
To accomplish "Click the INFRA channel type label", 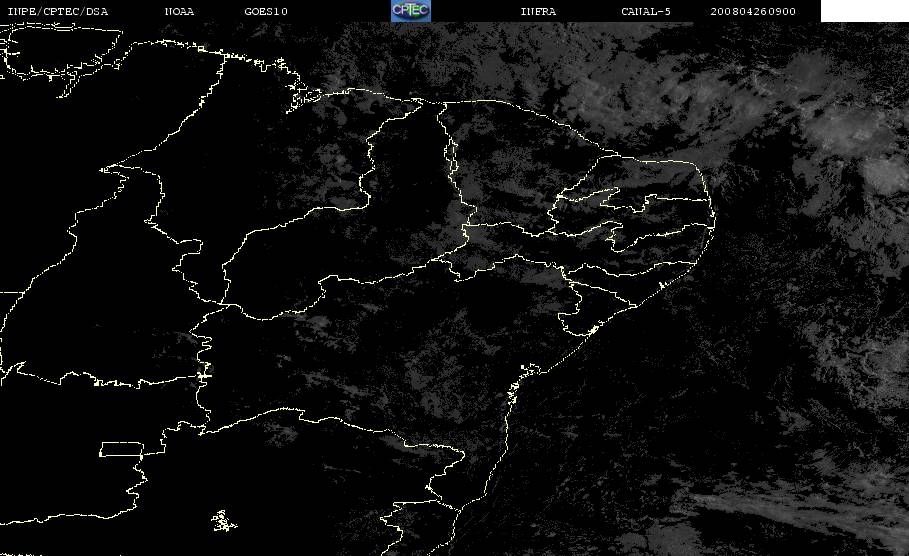I will (x=538, y=11).
